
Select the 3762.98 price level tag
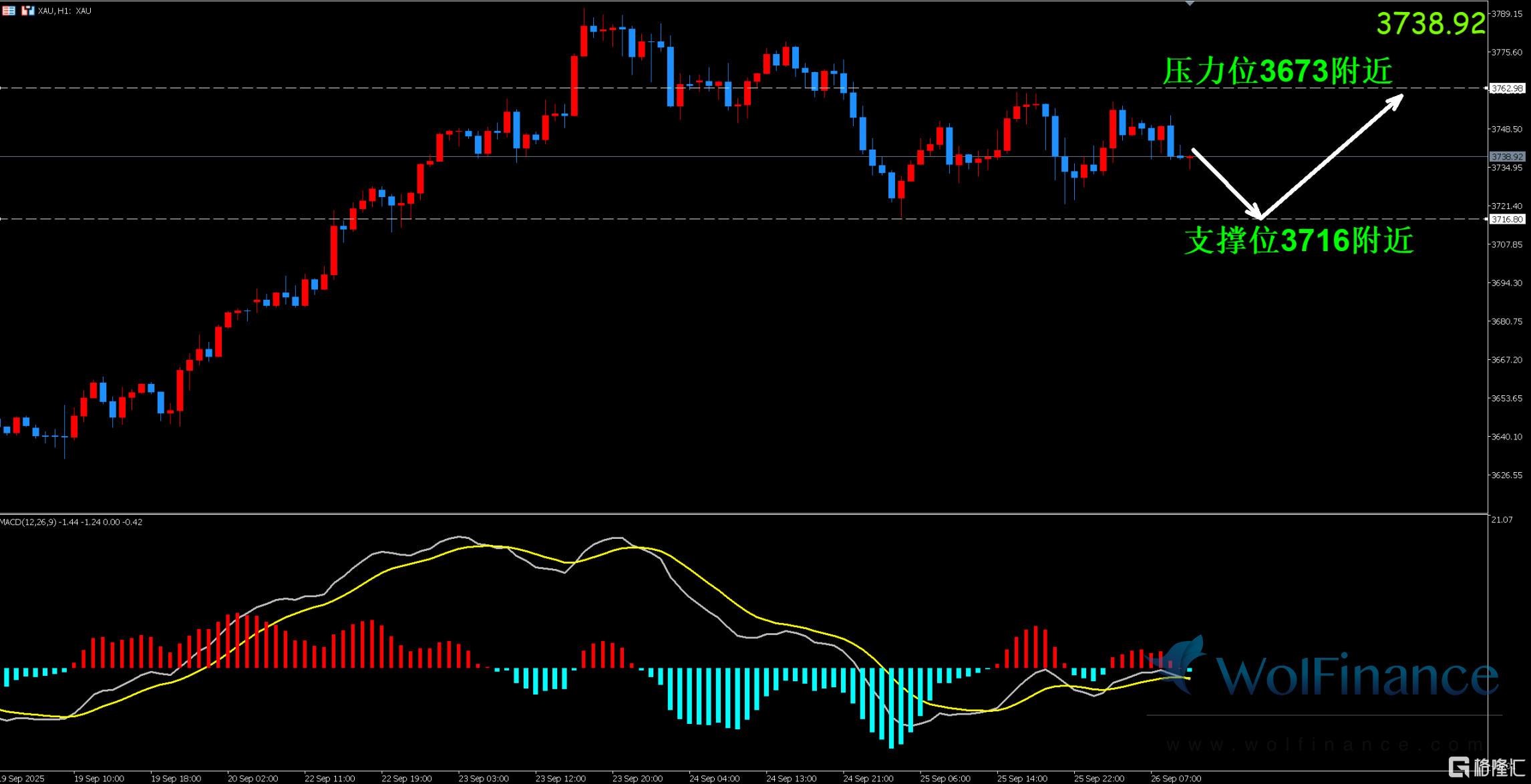pos(1507,88)
